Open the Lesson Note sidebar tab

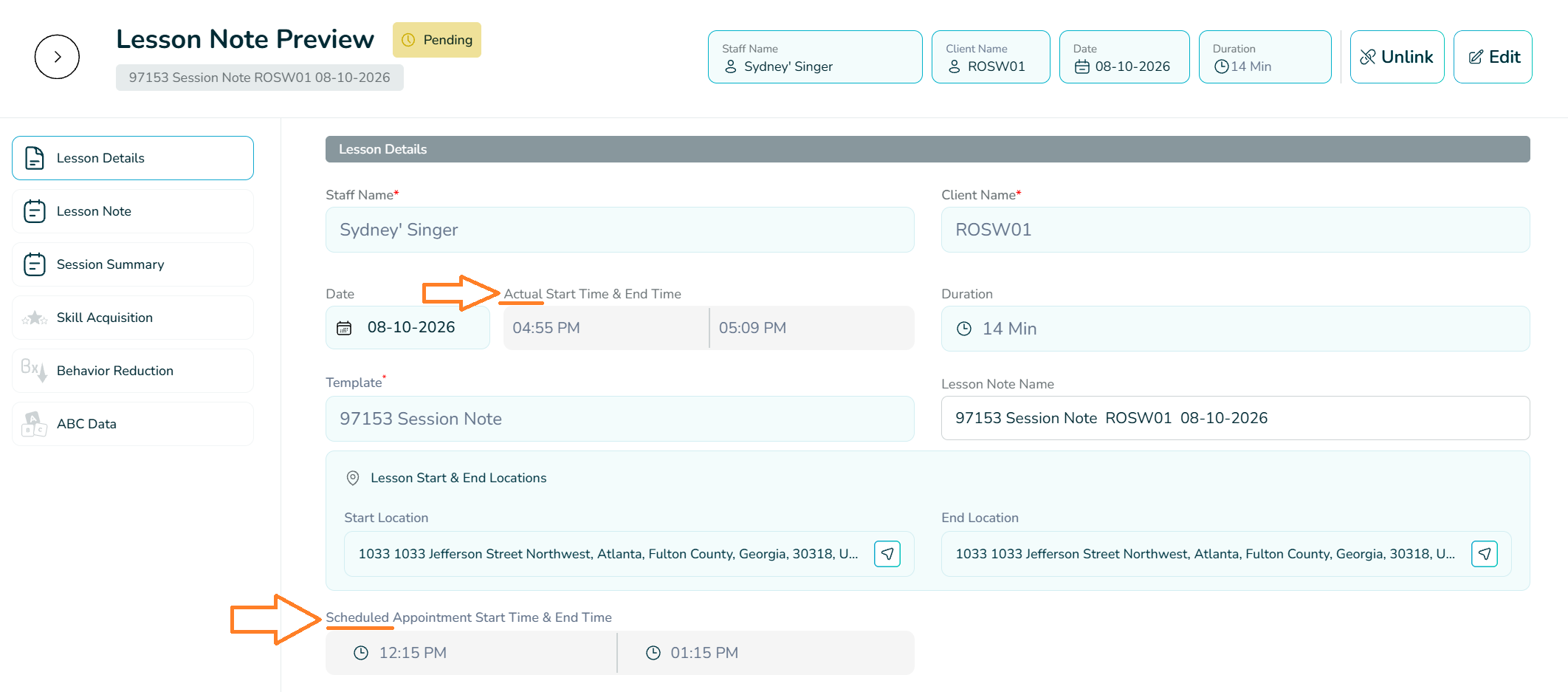point(133,211)
